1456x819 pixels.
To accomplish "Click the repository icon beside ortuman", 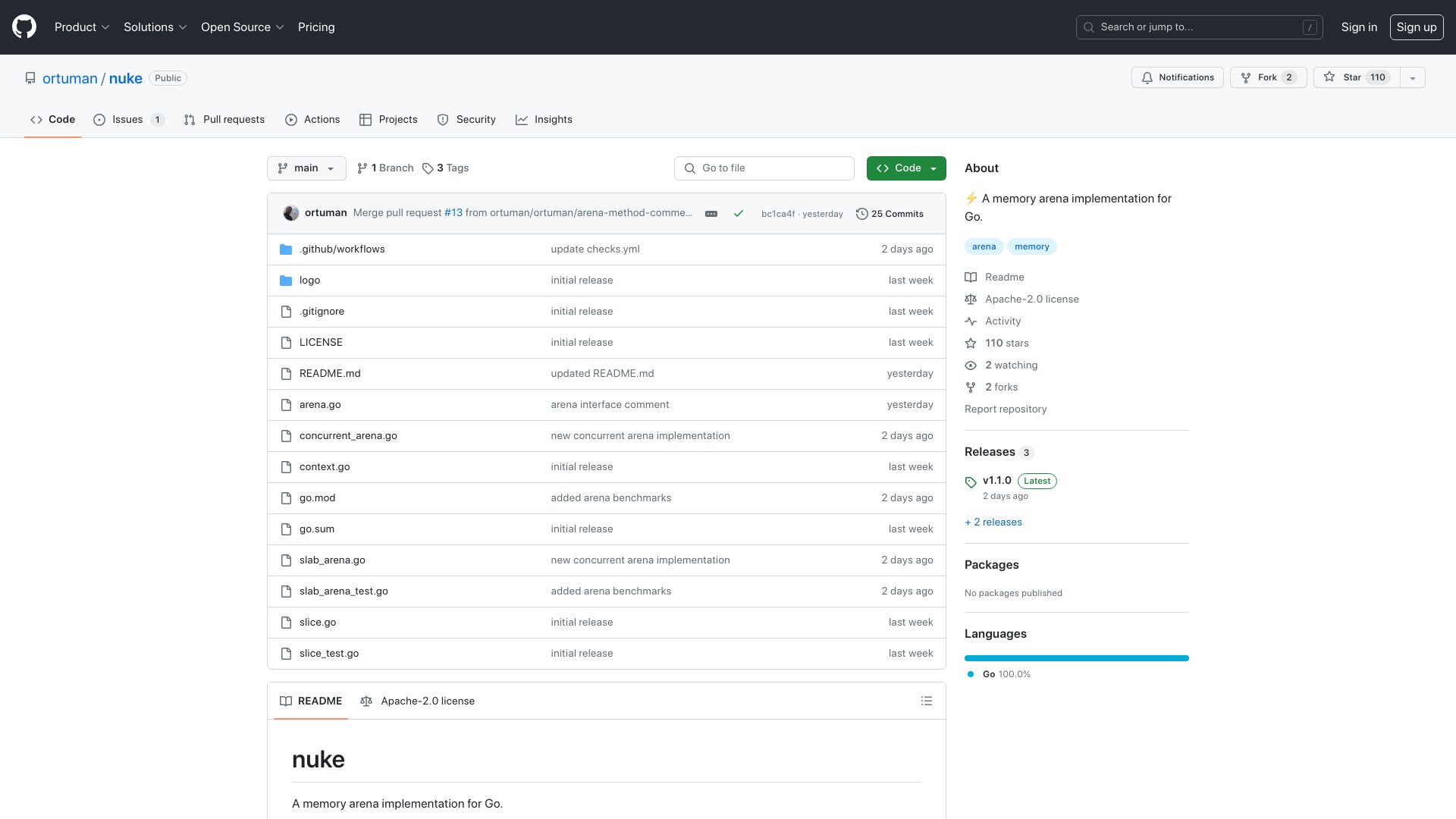I will (30, 78).
